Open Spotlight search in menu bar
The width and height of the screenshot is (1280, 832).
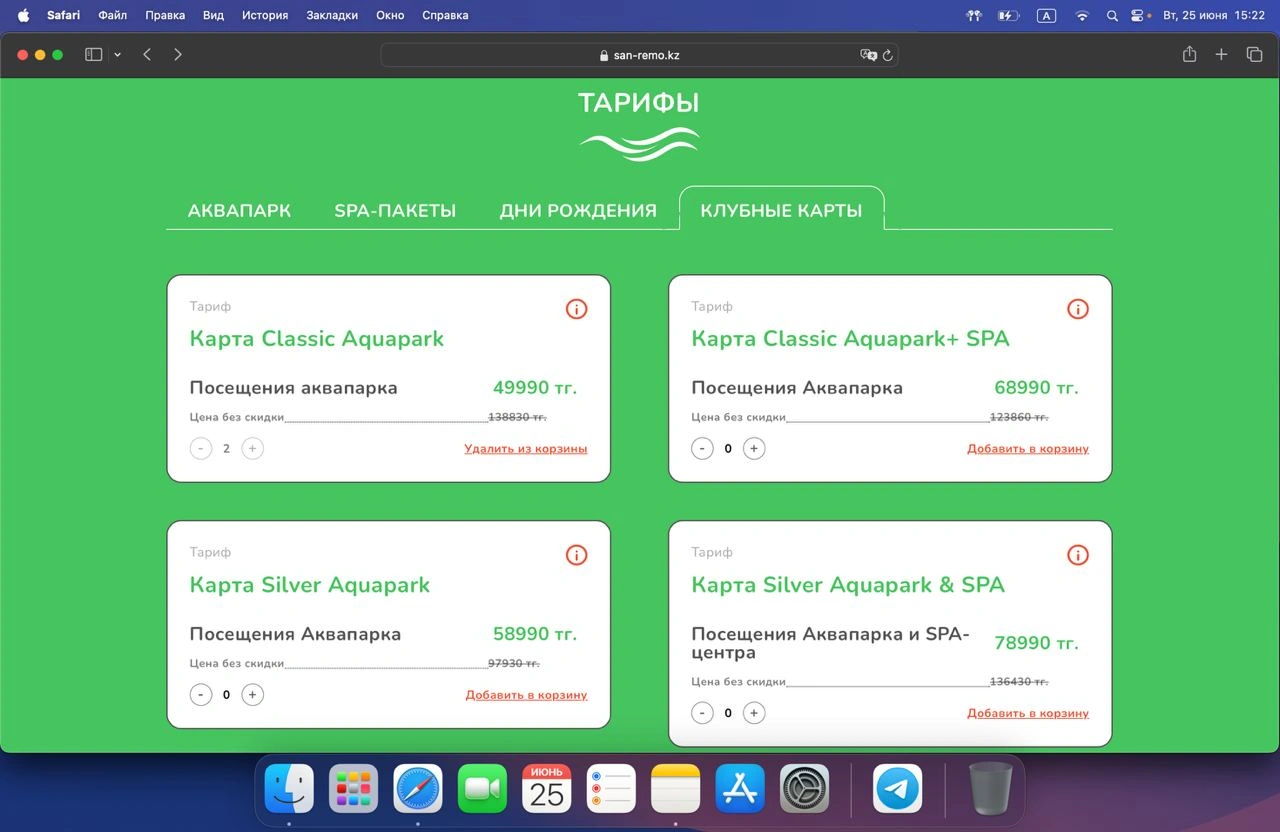(1112, 15)
